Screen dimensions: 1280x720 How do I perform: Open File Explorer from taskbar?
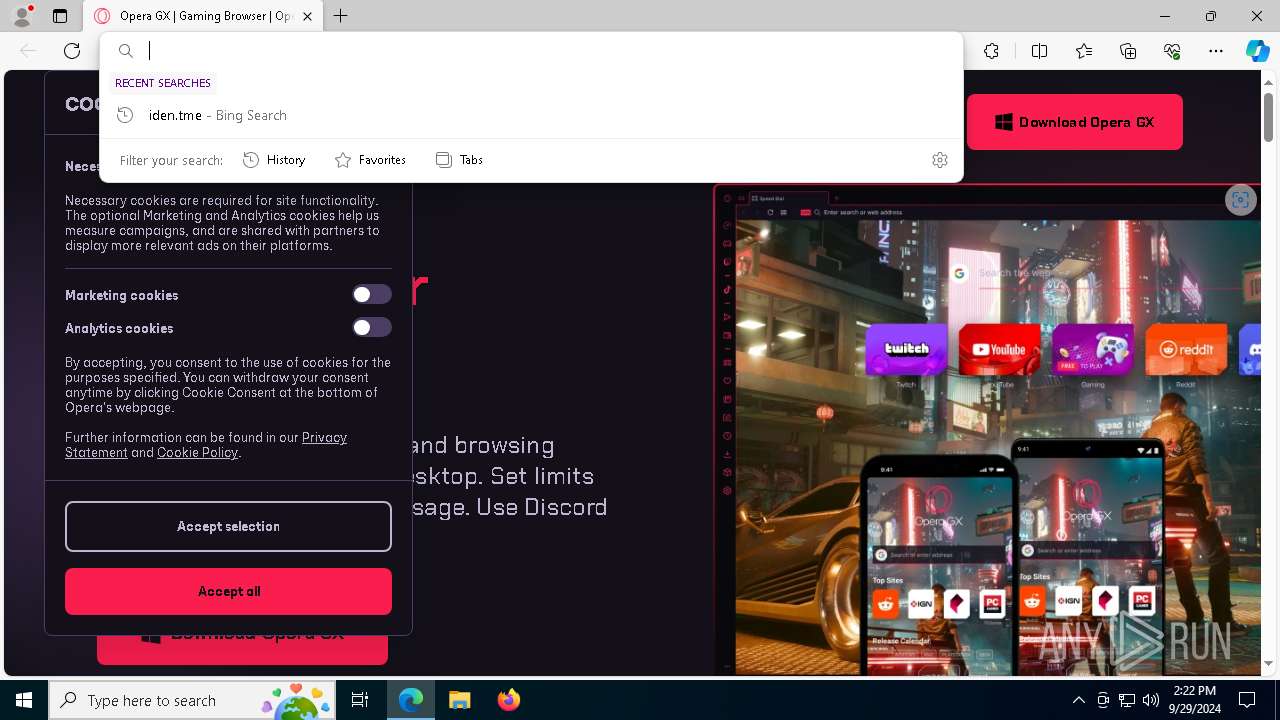[459, 700]
